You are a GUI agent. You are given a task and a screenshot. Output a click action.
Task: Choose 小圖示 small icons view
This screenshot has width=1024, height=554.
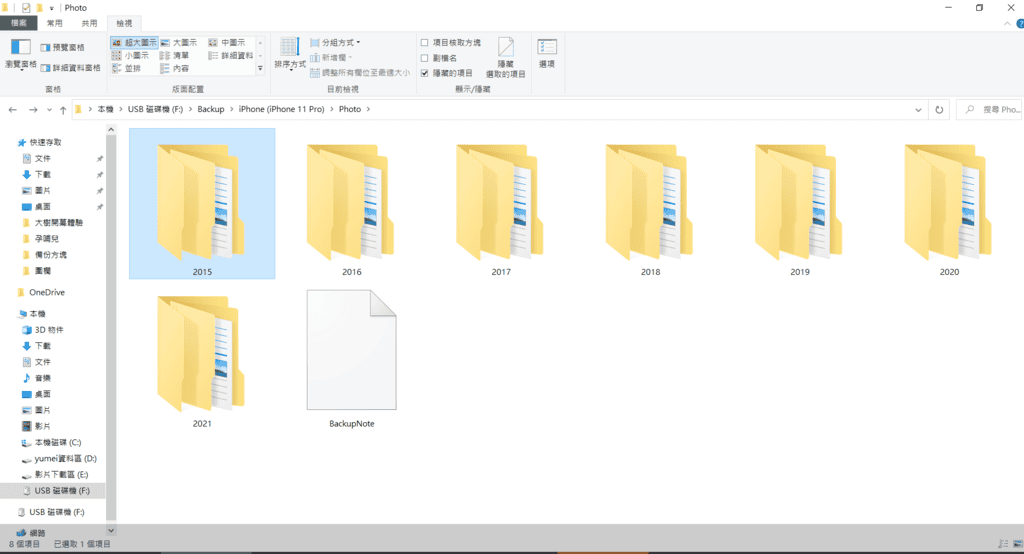[131, 56]
